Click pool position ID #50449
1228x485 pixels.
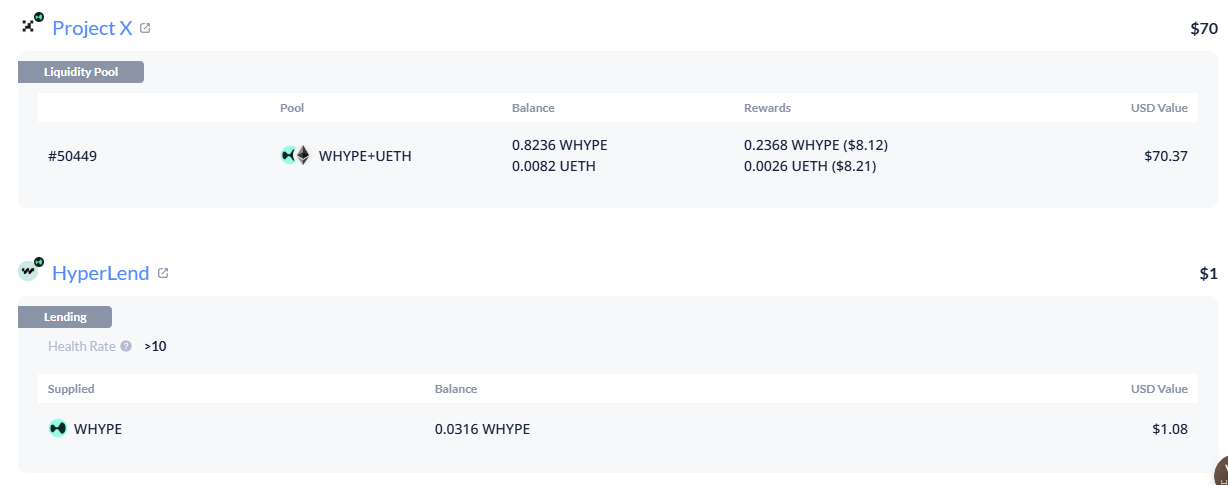(x=72, y=156)
